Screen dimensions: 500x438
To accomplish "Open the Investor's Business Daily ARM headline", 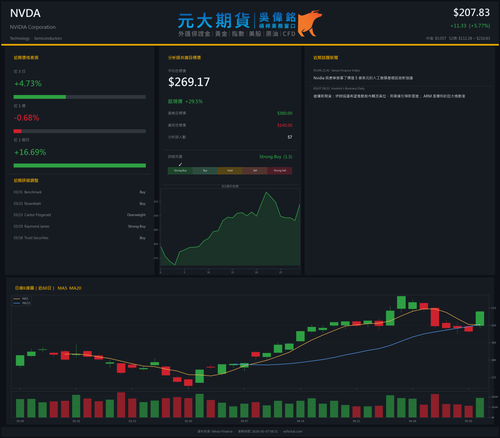I will [x=389, y=96].
